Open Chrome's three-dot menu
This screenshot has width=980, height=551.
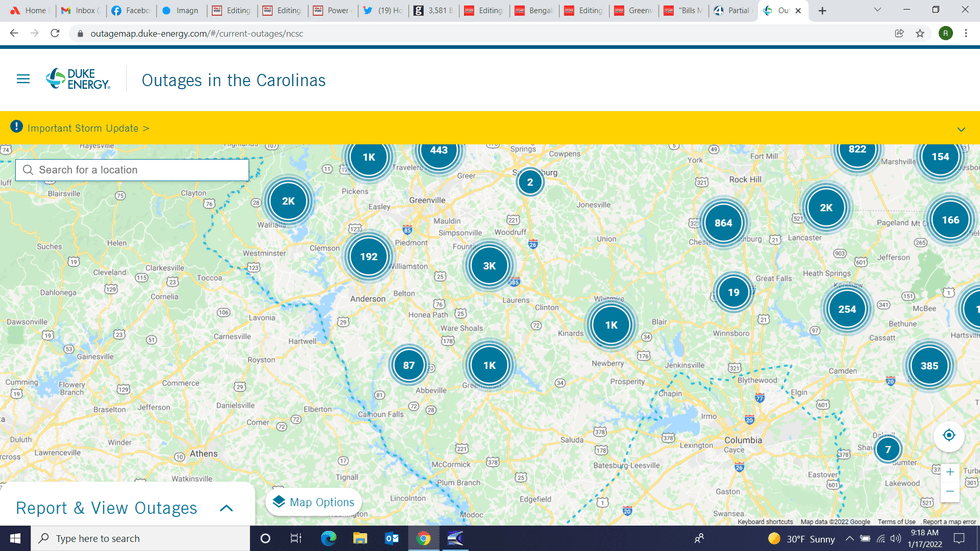pos(966,34)
